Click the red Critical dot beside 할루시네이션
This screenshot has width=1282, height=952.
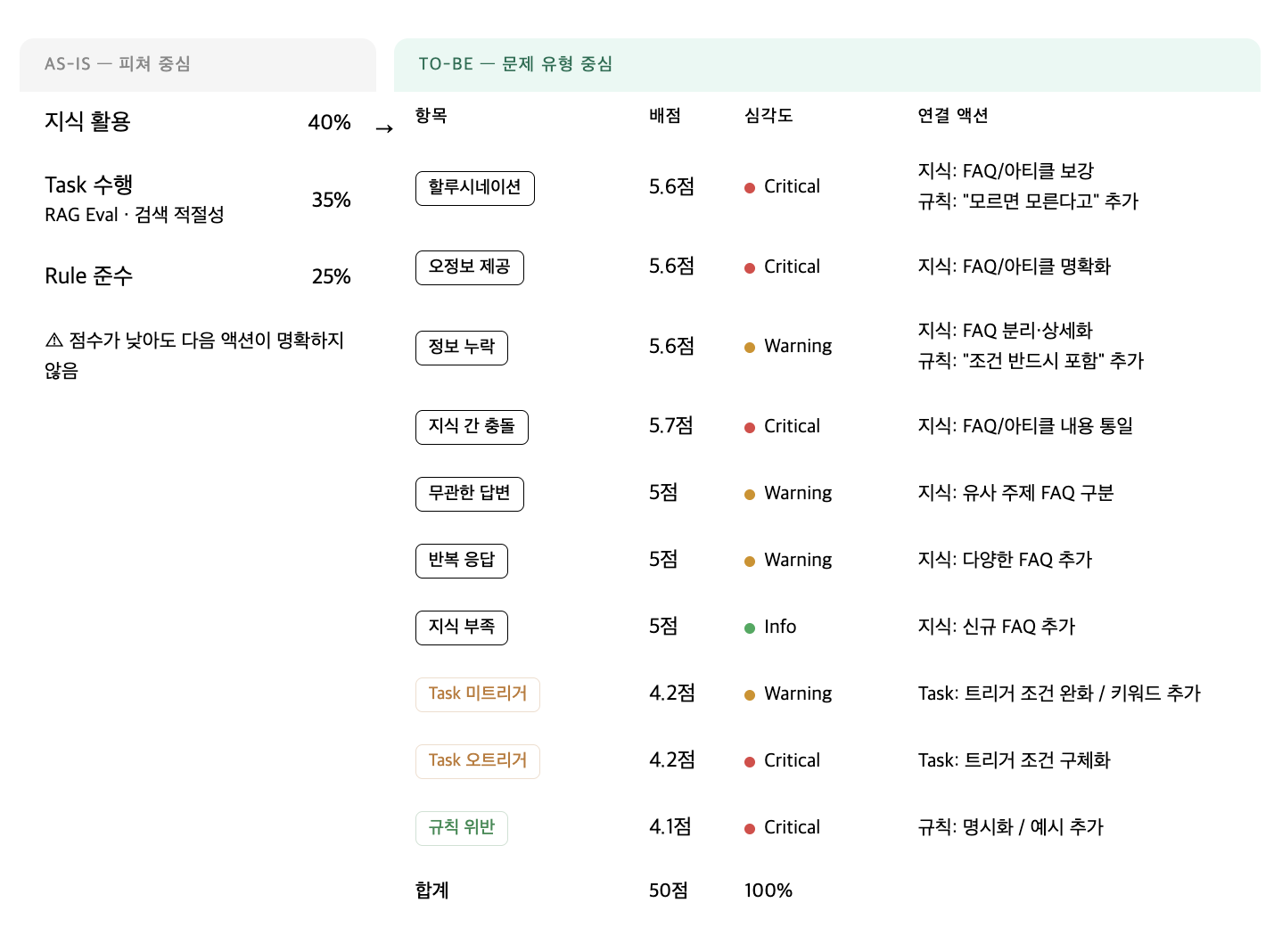[750, 188]
